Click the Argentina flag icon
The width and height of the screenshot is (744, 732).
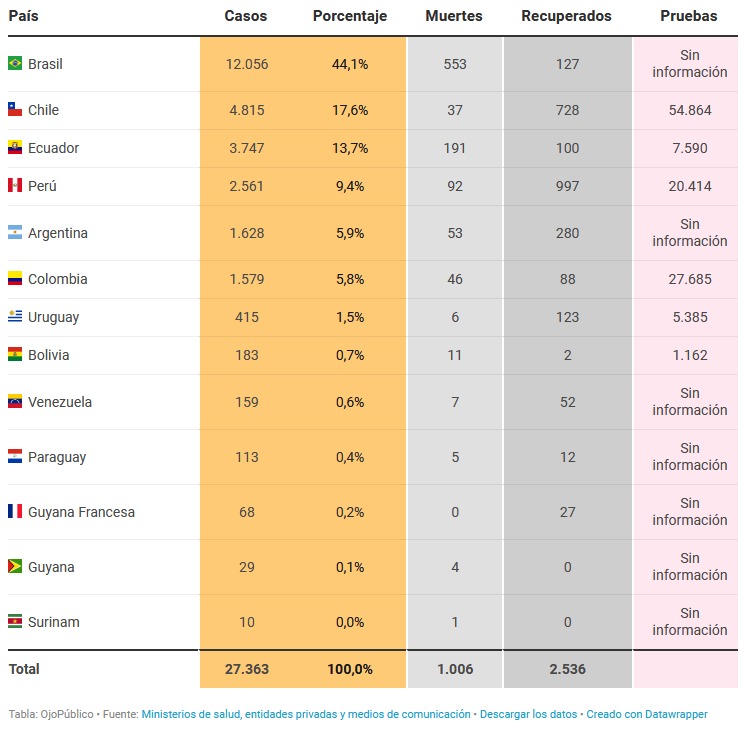click(15, 233)
